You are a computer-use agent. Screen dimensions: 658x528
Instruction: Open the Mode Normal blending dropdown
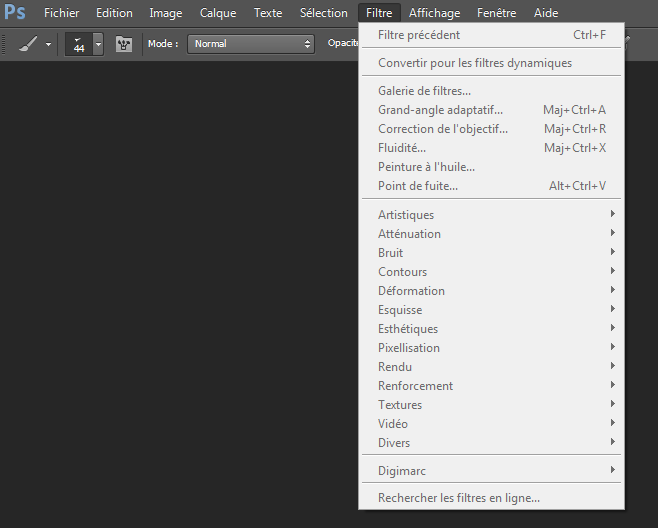pyautogui.click(x=251, y=44)
